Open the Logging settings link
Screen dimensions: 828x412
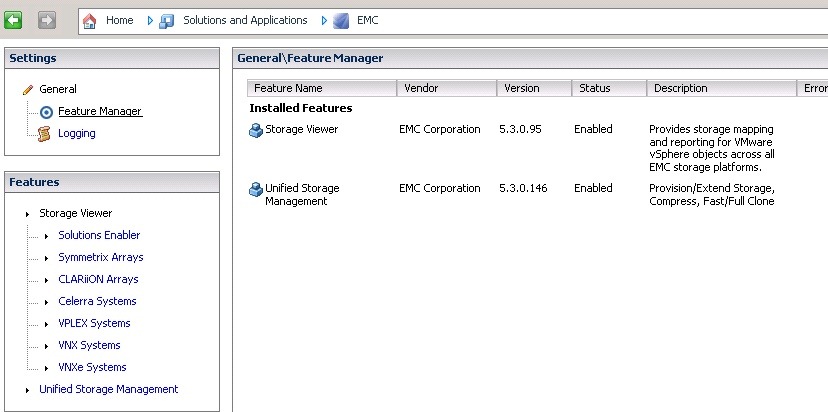coord(77,133)
